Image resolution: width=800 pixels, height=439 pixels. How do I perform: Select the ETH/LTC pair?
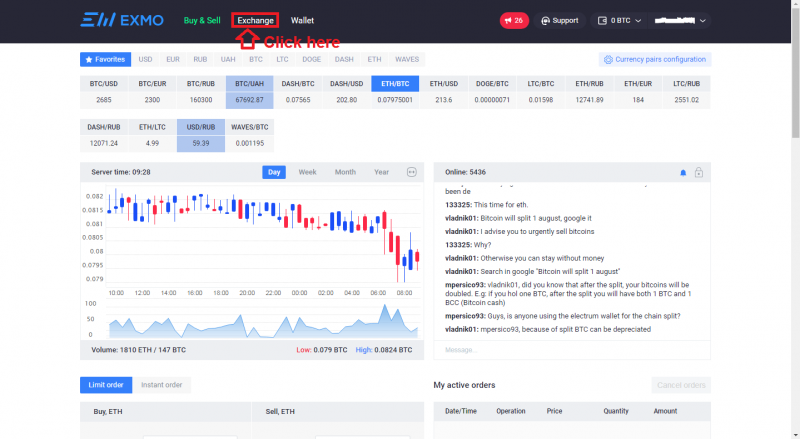pos(152,135)
